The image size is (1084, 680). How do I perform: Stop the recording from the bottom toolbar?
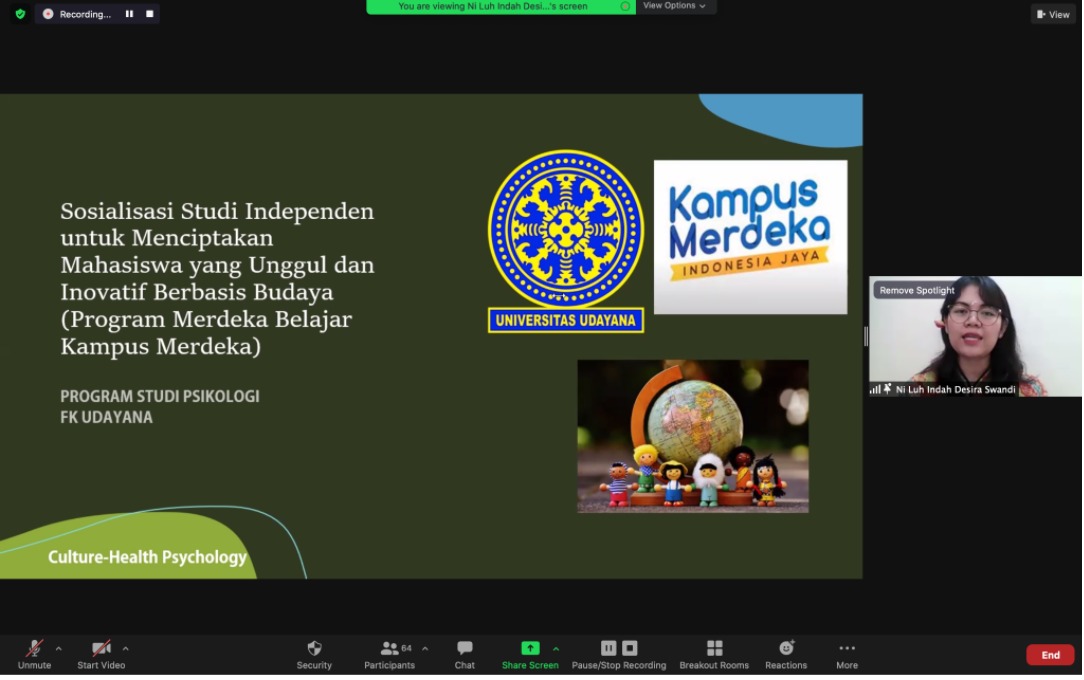click(630, 648)
